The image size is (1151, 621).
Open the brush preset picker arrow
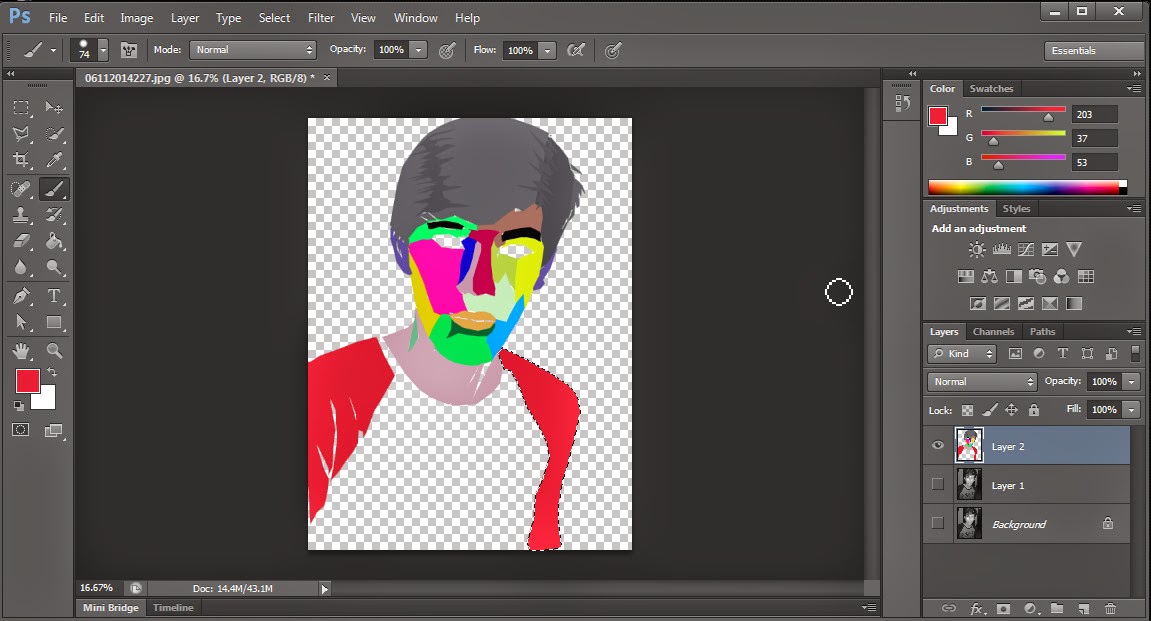pyautogui.click(x=104, y=50)
